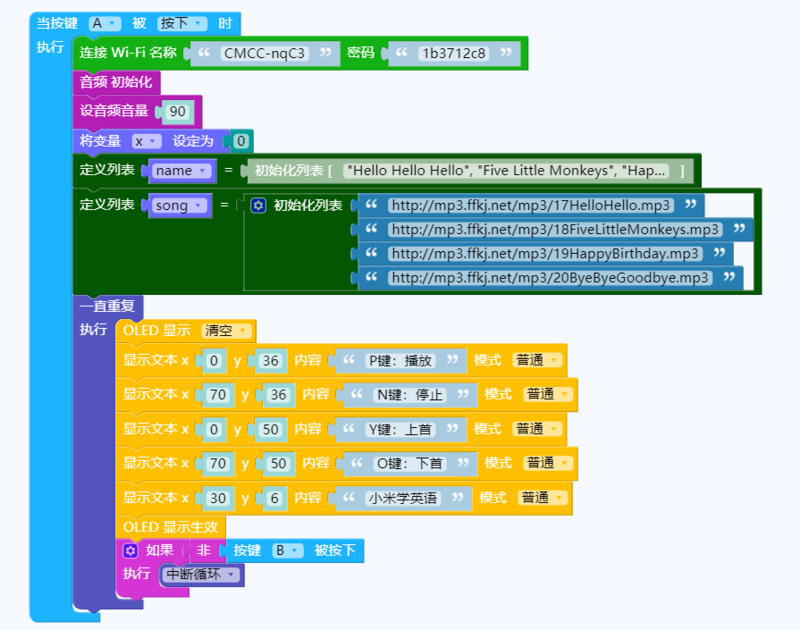The image size is (800, 630).
Task: Select the OLED 显示生效 block
Action: pos(170,526)
